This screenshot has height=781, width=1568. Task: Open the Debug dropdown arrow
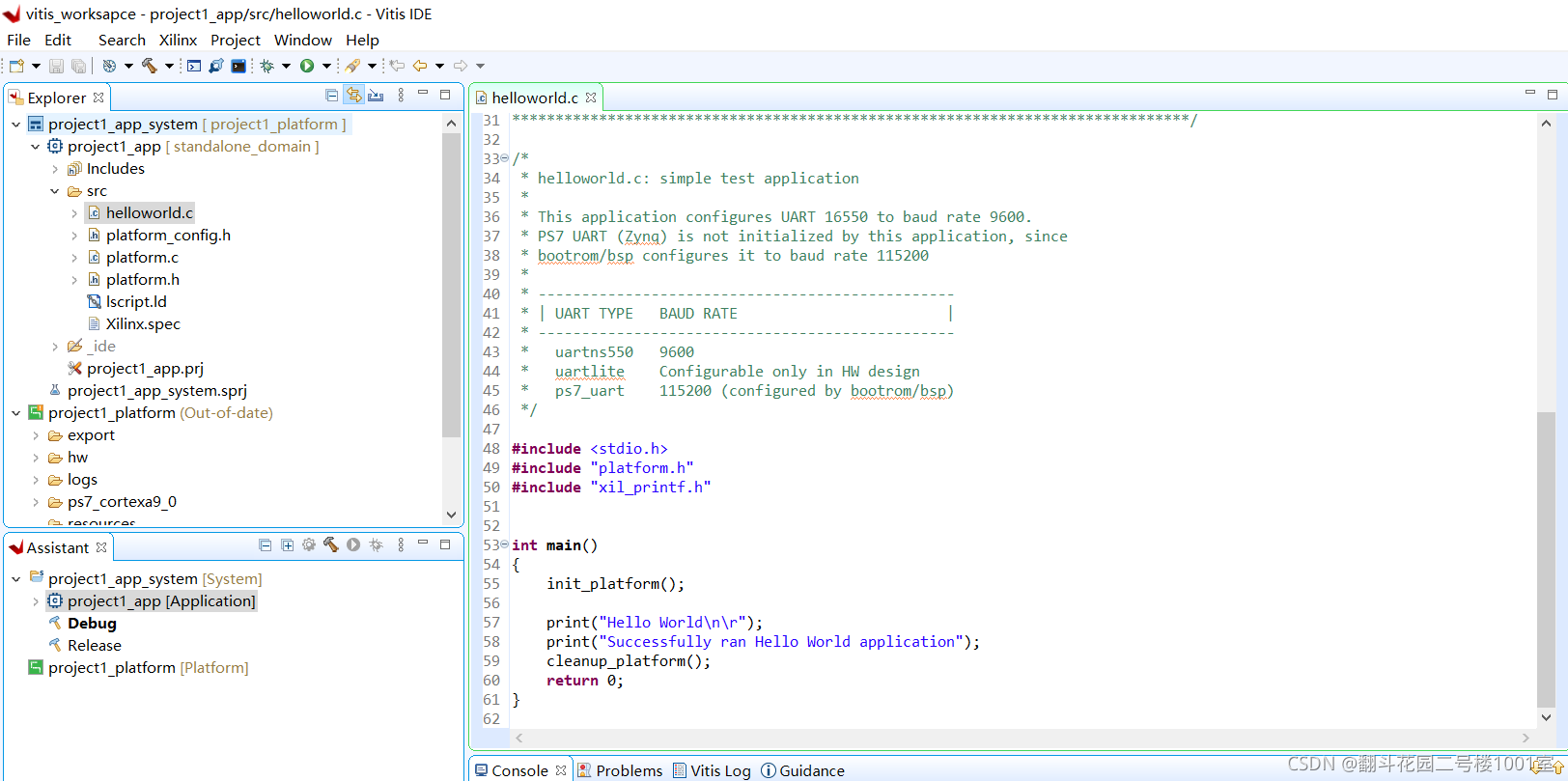coord(286,67)
